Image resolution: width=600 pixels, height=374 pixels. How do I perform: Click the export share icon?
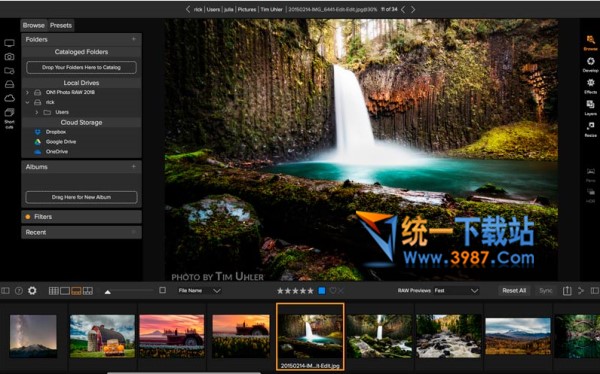pyautogui.click(x=567, y=291)
